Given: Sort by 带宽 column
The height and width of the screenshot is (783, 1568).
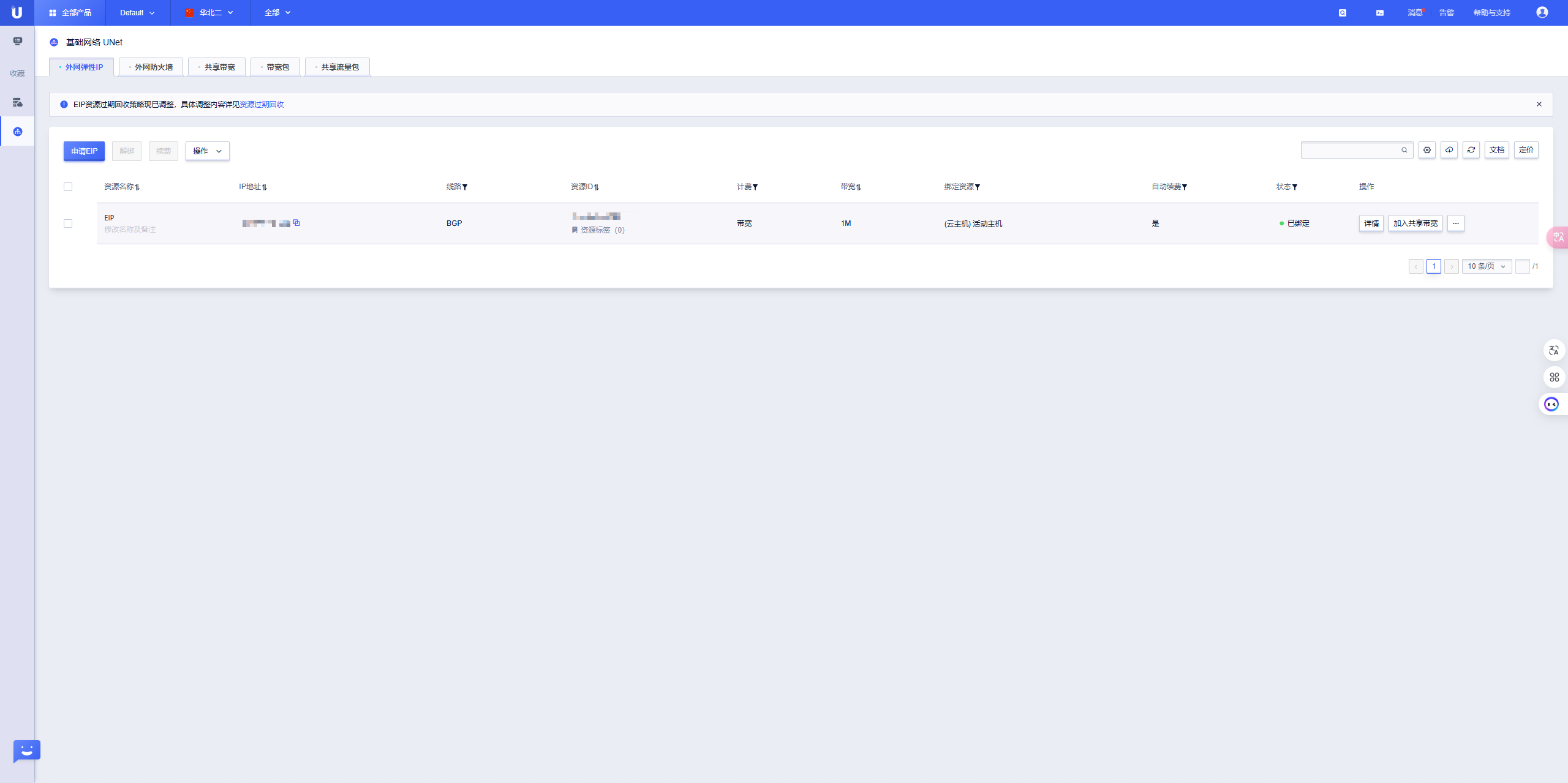Looking at the screenshot, I should 859,187.
